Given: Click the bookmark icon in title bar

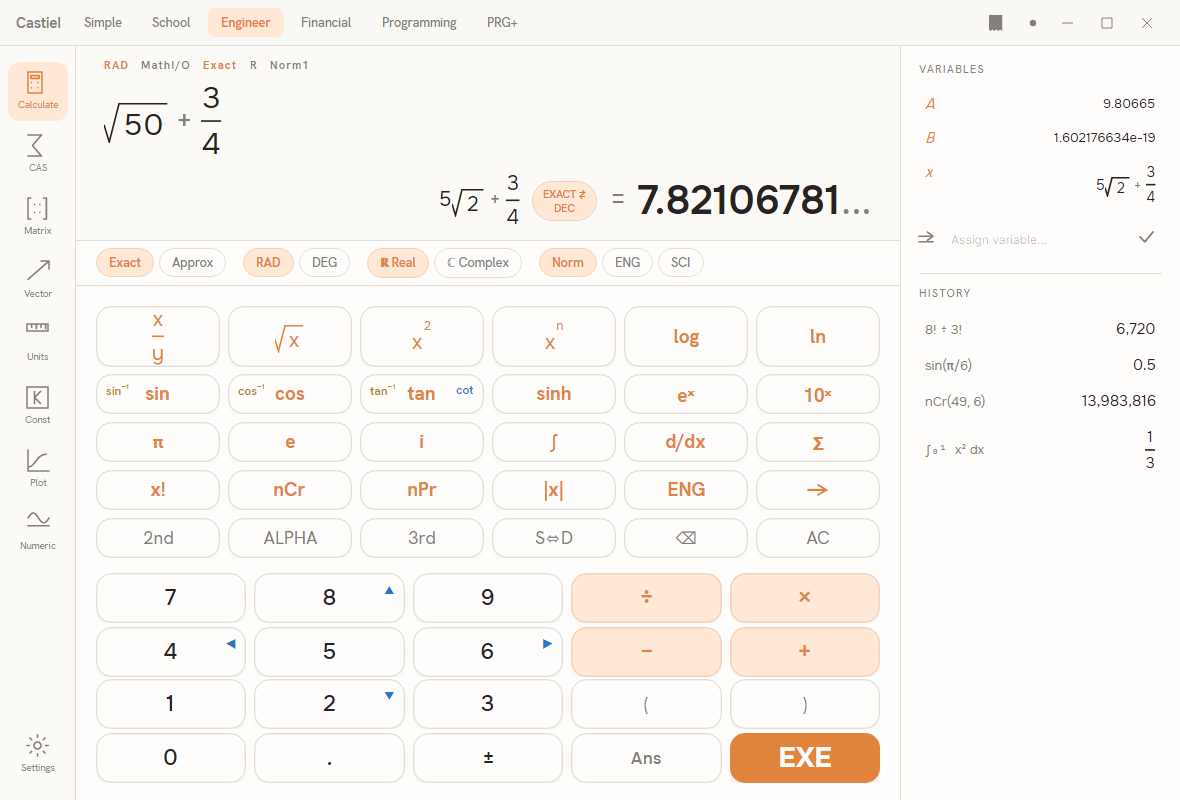Looking at the screenshot, I should [x=996, y=23].
